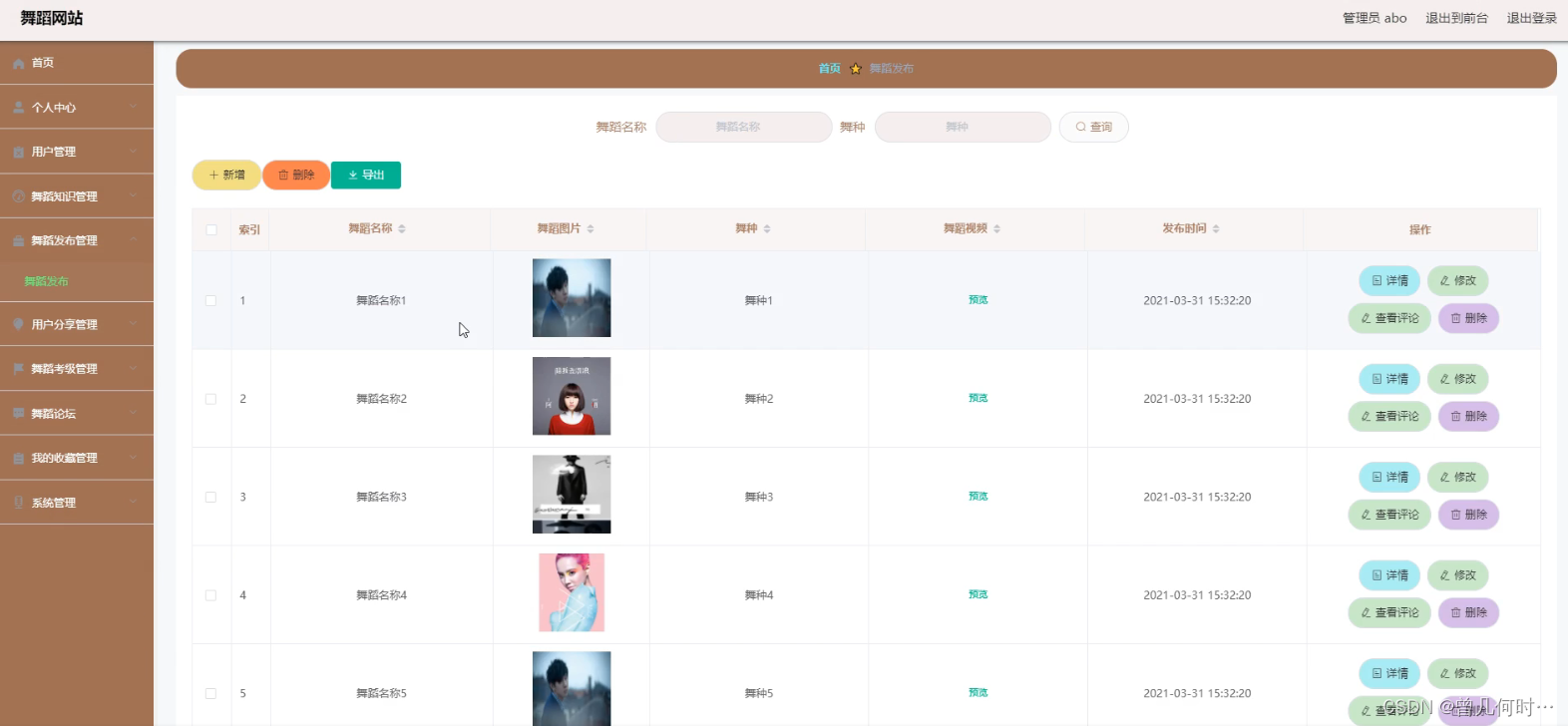Click 查看评论 for row 舞蹈名称2
Screen dimensions: 1568x726
[1389, 416]
